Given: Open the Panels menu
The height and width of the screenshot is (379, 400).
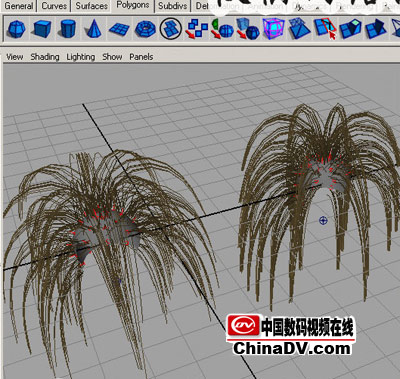Looking at the screenshot, I should point(141,57).
